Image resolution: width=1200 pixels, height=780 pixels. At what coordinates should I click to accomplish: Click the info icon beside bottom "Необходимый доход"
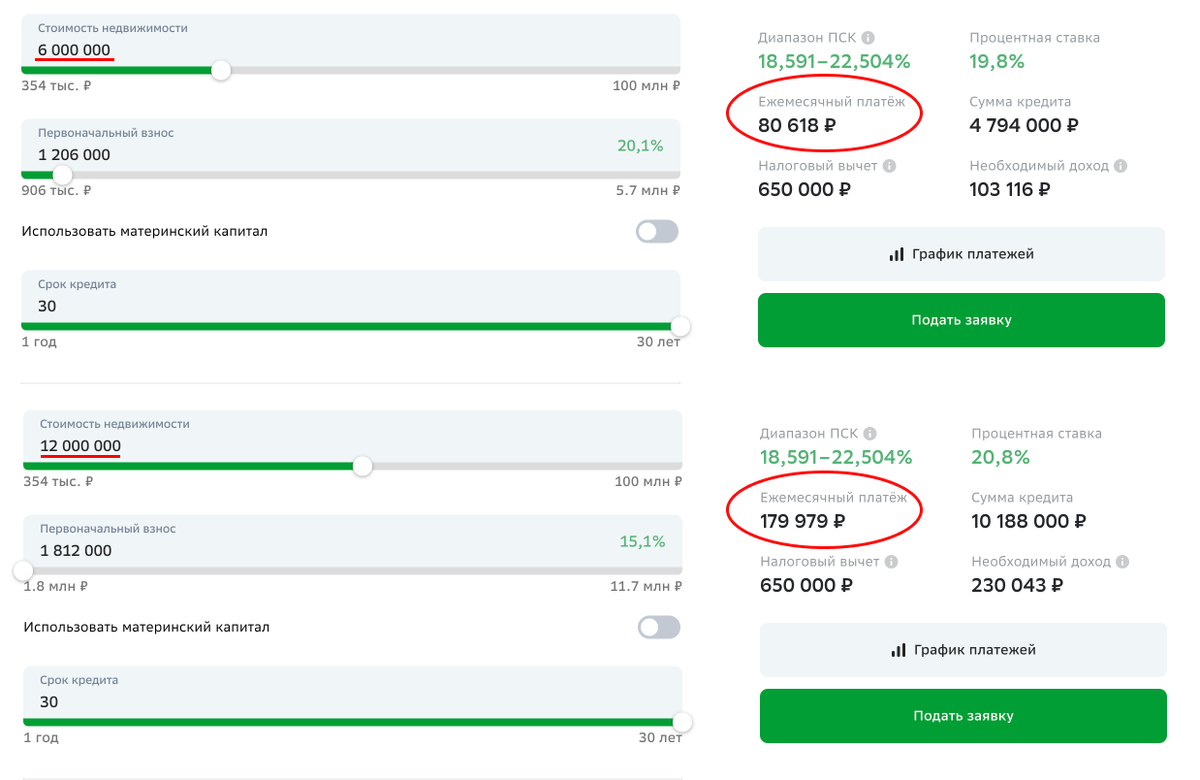1122,560
